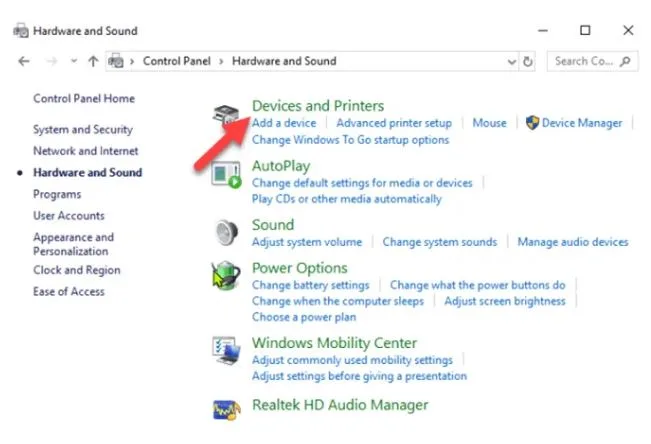
Task: Select the Control Panel breadcrumb
Action: pos(177,61)
